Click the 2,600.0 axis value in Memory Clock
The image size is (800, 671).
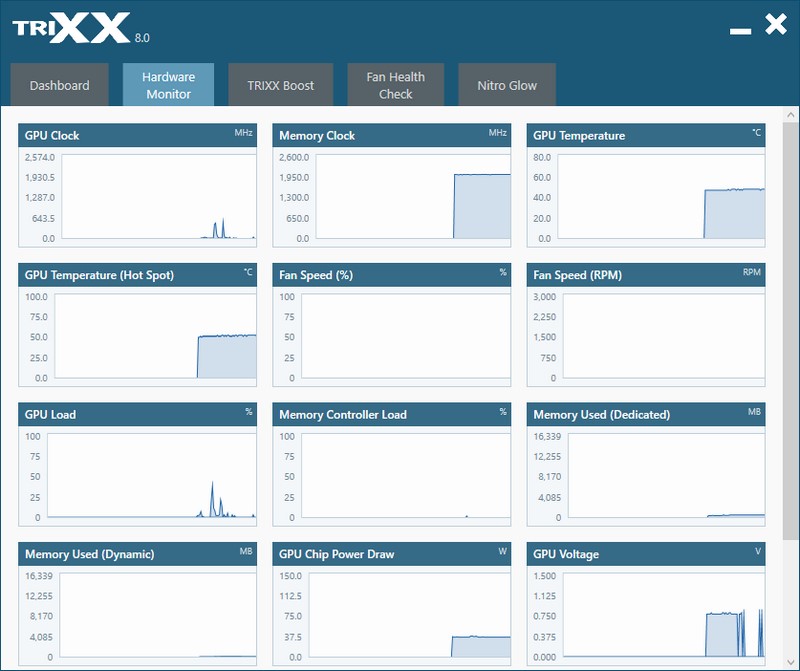point(294,157)
